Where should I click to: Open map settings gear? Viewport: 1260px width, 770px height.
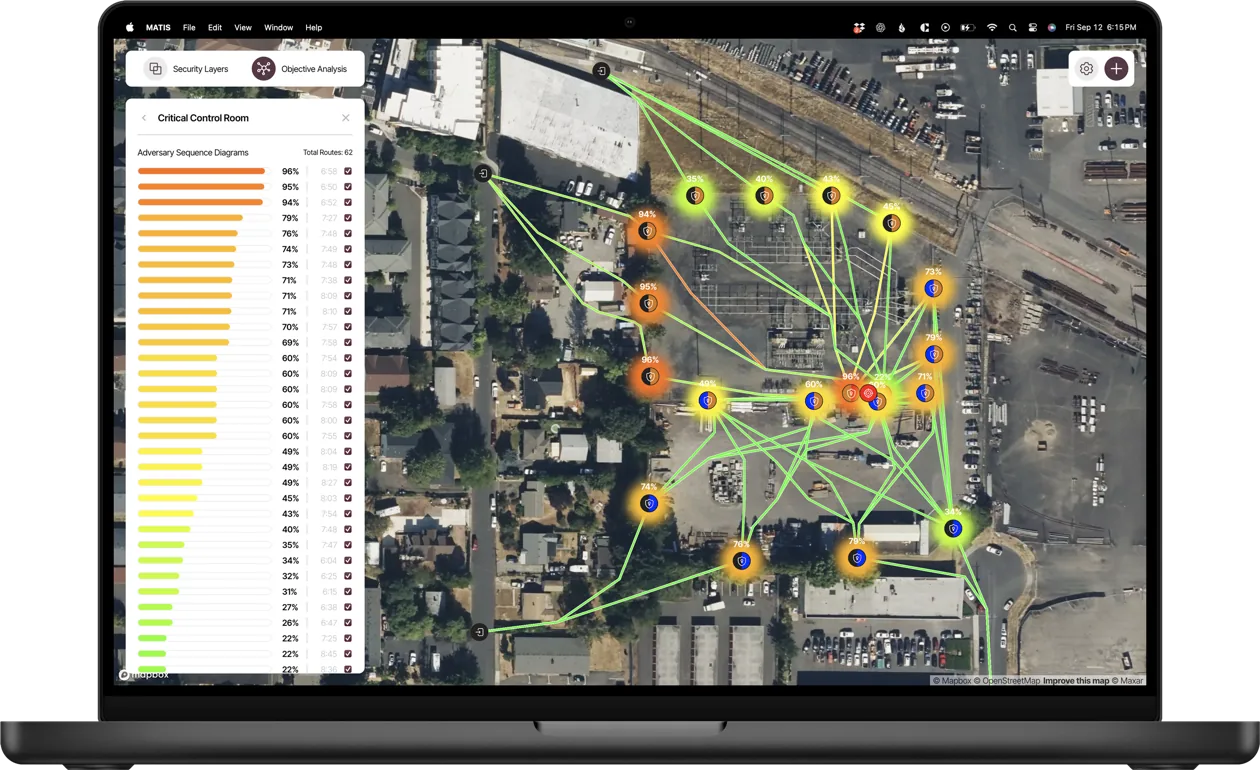click(x=1086, y=69)
